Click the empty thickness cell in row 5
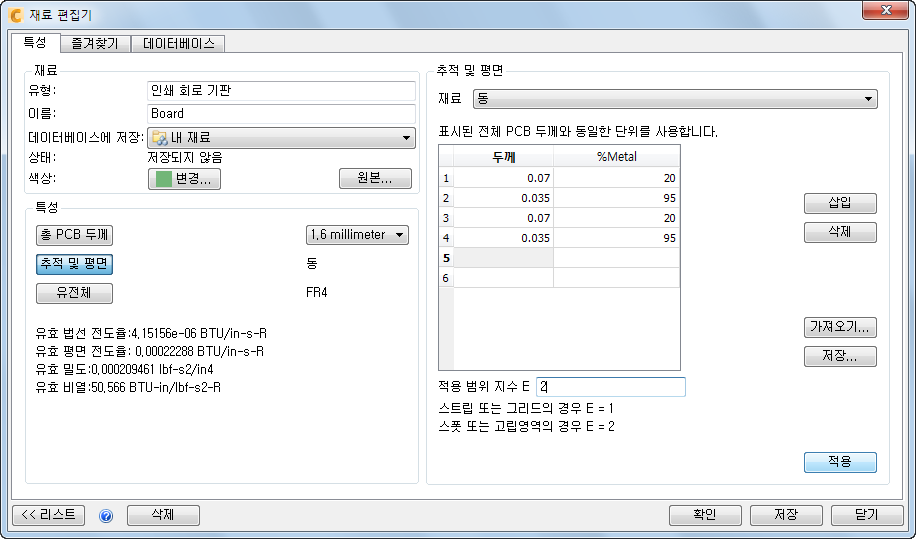 click(504, 258)
